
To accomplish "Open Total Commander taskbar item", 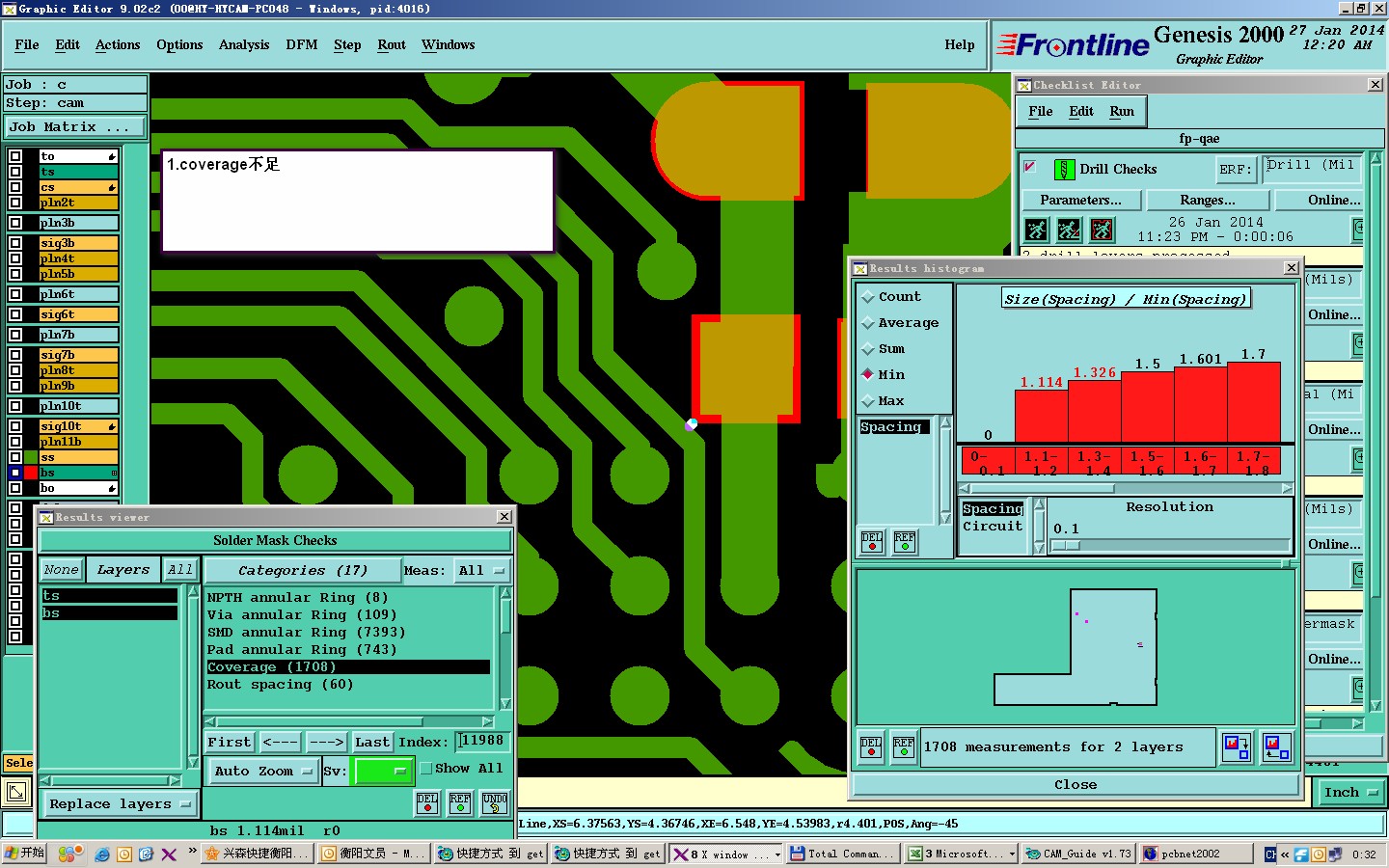I will tap(843, 854).
